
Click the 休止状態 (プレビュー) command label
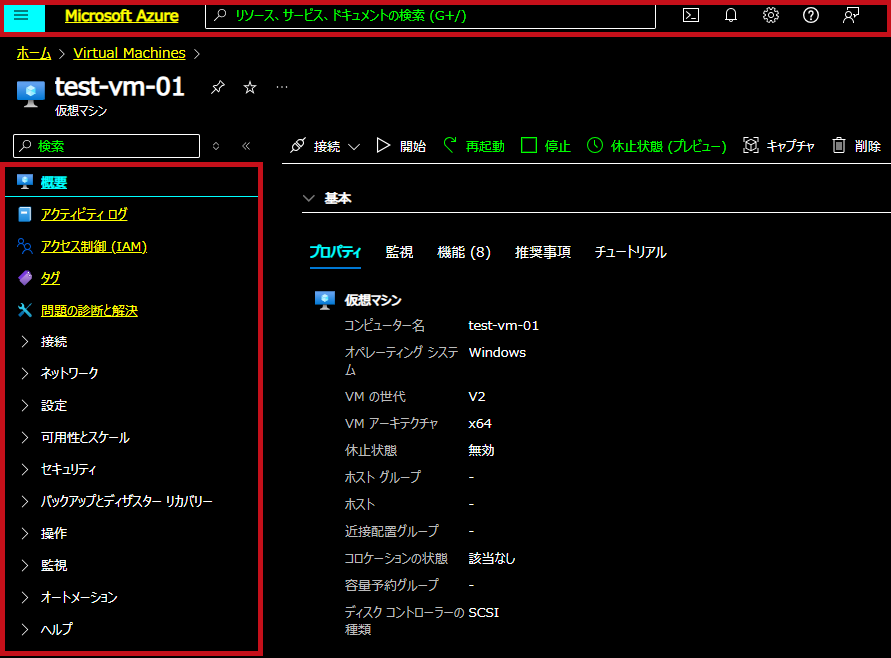pyautogui.click(x=668, y=146)
